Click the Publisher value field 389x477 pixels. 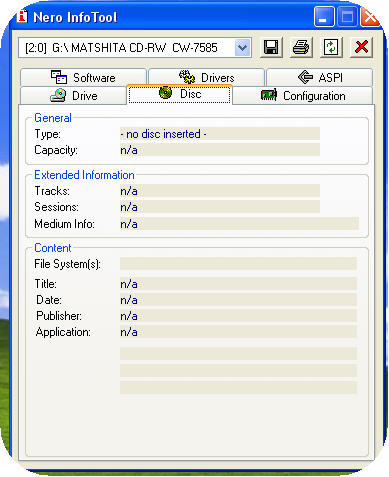click(x=238, y=316)
